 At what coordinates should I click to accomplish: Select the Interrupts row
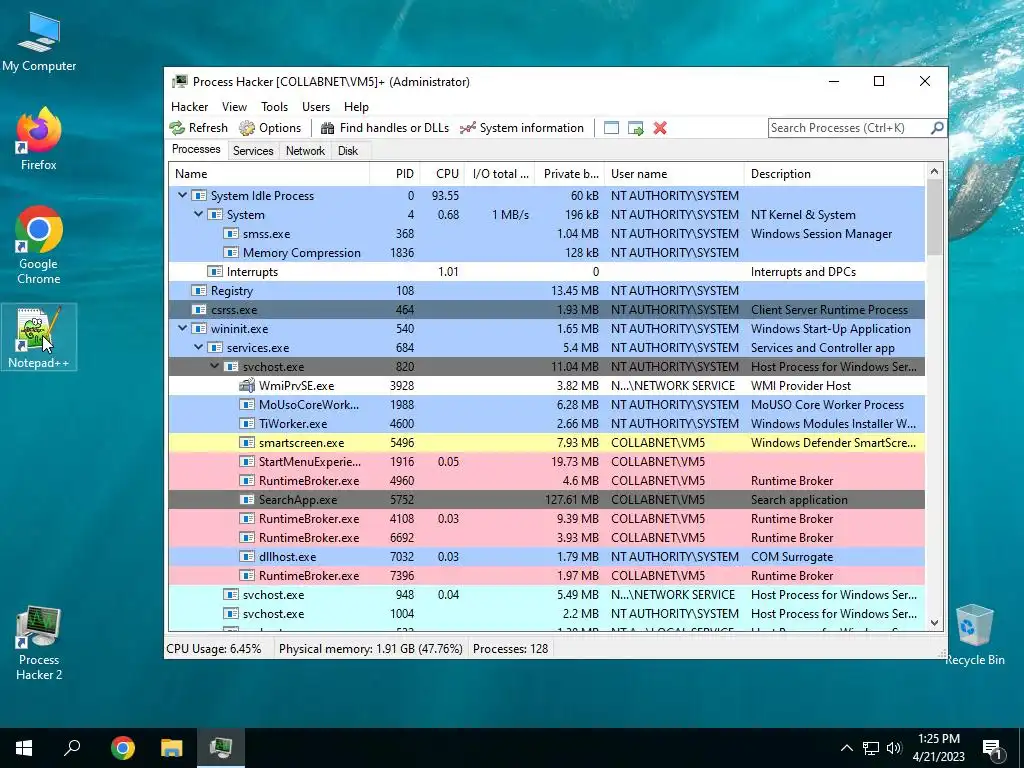pyautogui.click(x=547, y=272)
